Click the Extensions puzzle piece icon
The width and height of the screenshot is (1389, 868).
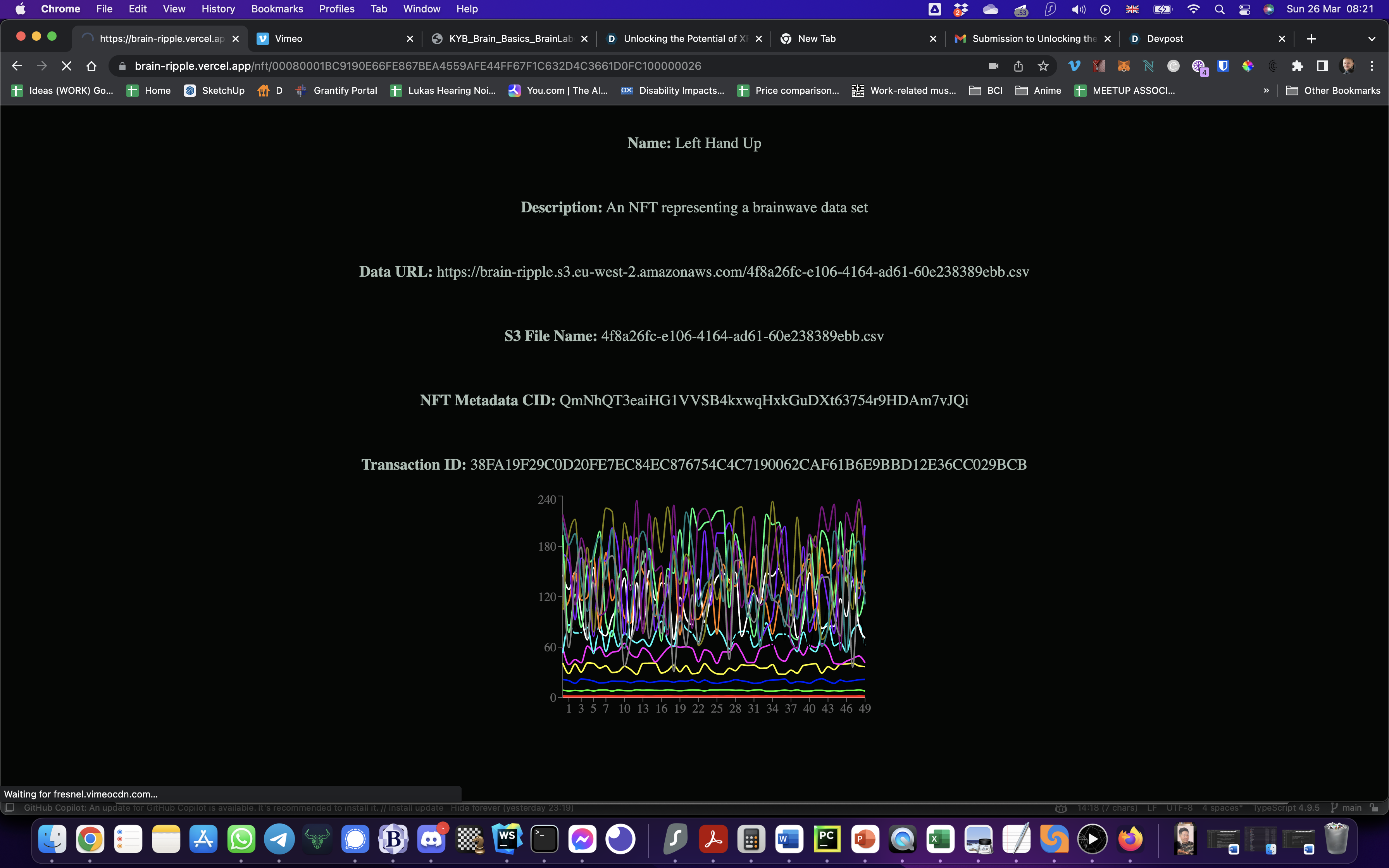pyautogui.click(x=1297, y=66)
